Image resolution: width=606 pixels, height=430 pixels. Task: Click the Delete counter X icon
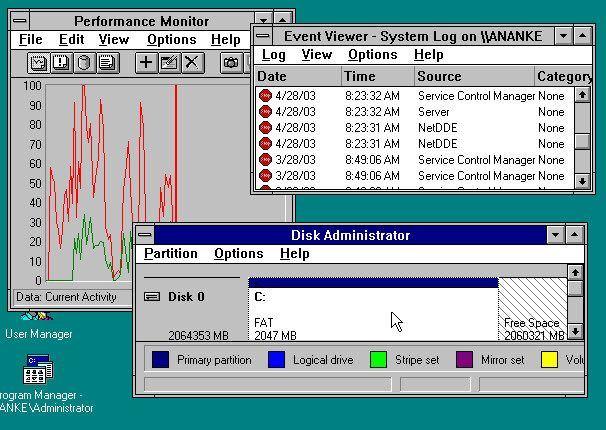click(x=192, y=63)
